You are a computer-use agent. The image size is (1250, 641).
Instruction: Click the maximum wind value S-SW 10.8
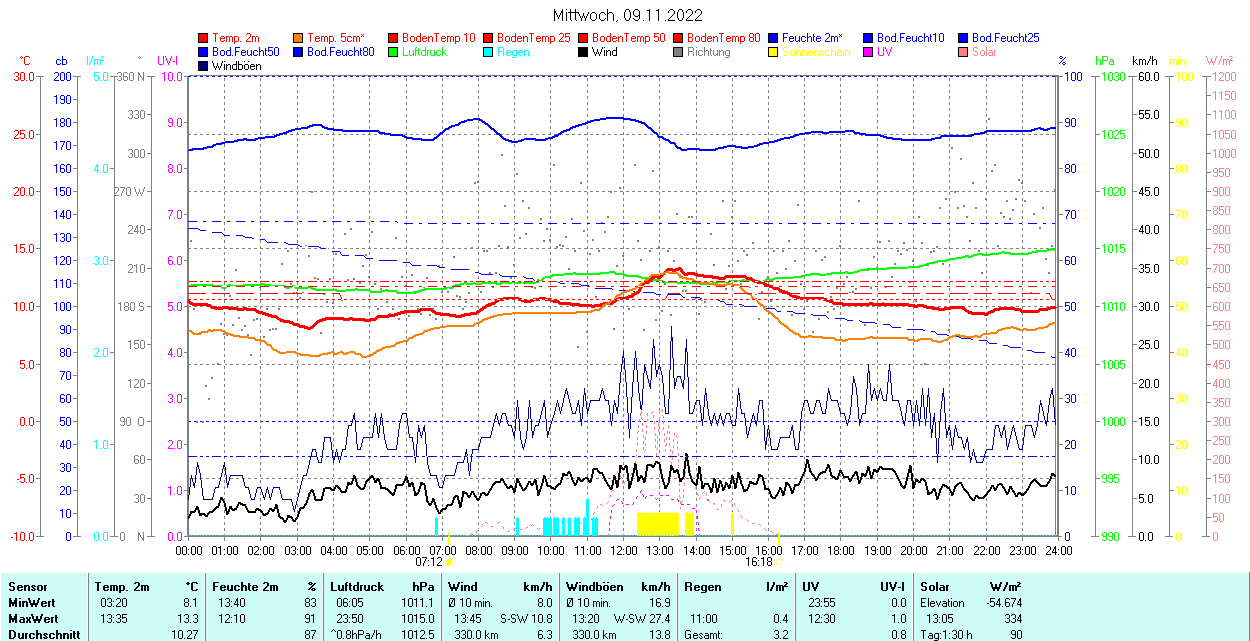[x=524, y=619]
